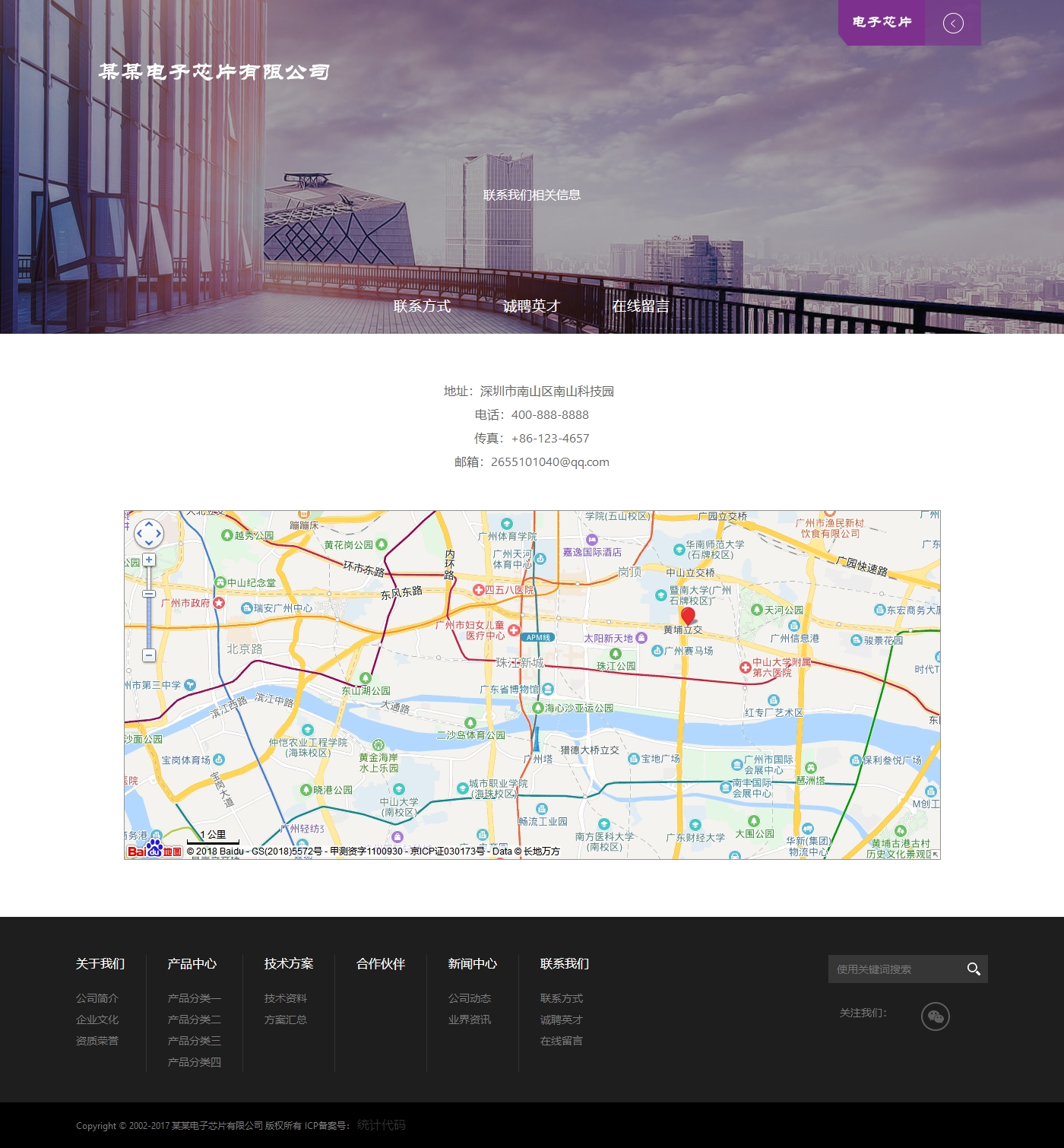Open footer heading 技术方案

coord(289,963)
